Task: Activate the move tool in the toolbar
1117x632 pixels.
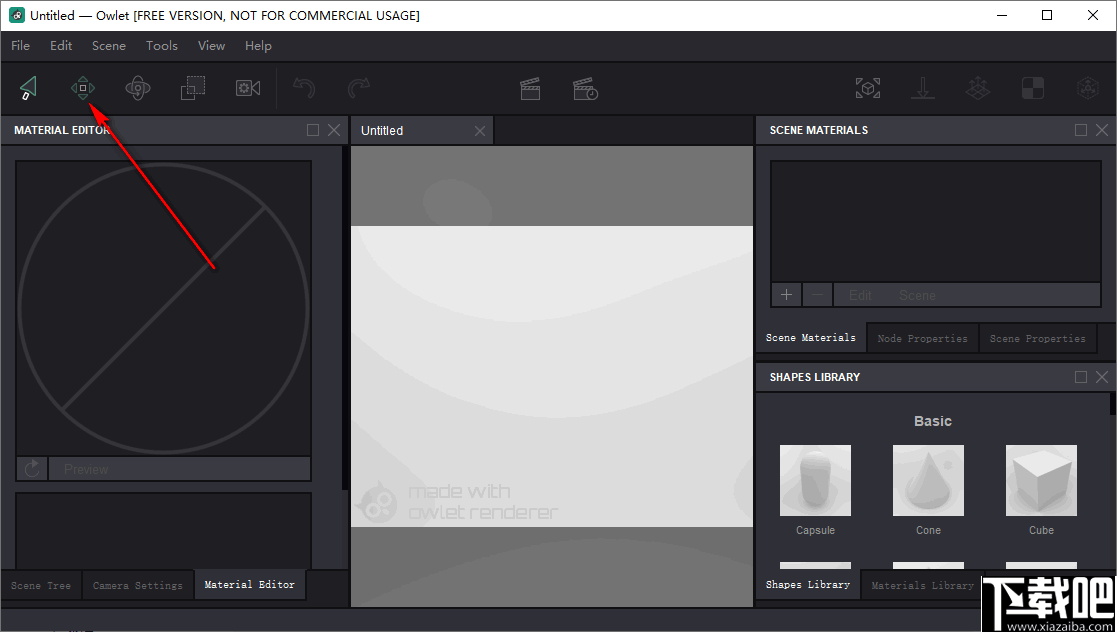Action: pyautogui.click(x=83, y=88)
